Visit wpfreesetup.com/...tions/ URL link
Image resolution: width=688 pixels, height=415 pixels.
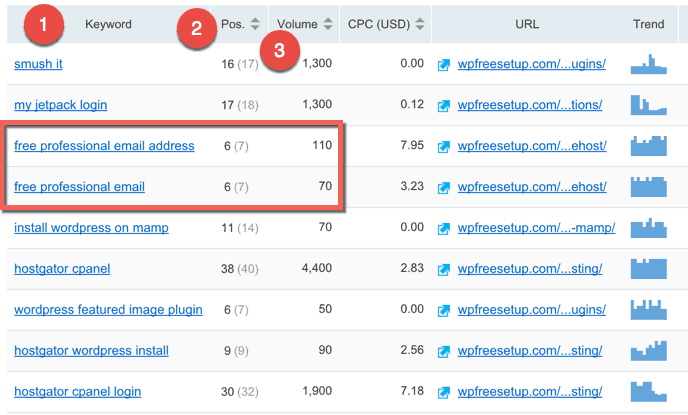pyautogui.click(x=530, y=105)
